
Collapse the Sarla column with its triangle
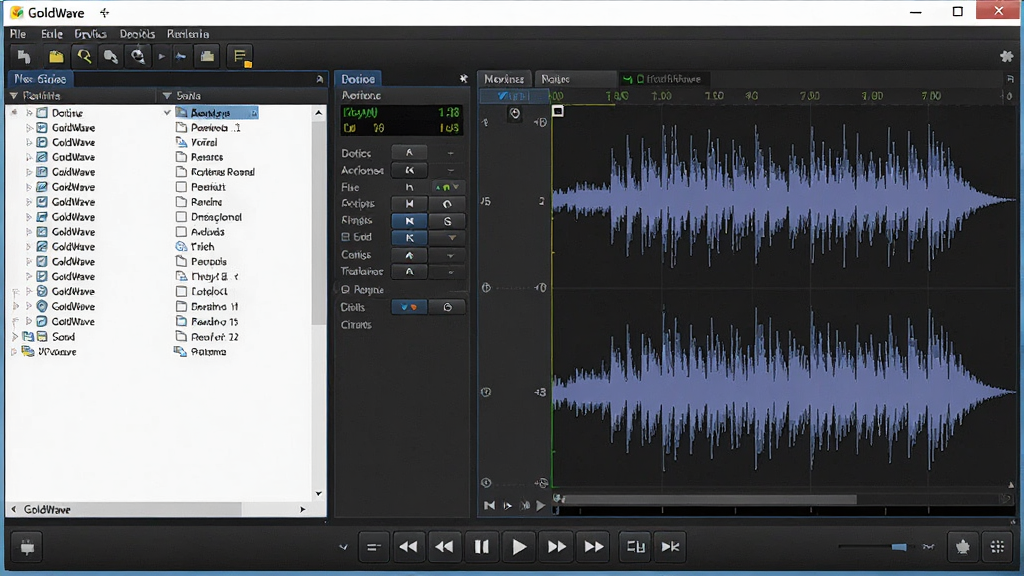(x=167, y=96)
